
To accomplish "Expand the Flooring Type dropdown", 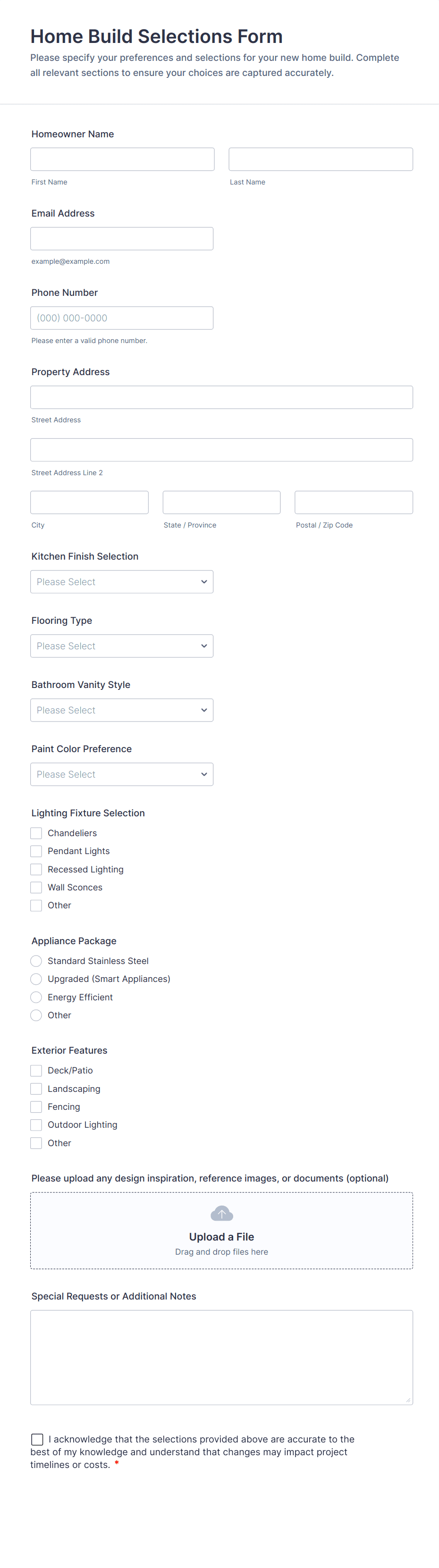I will (x=122, y=646).
